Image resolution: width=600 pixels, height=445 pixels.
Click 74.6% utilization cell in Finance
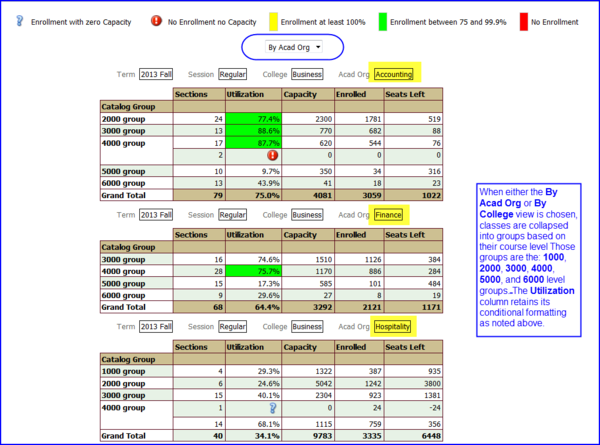click(254, 259)
